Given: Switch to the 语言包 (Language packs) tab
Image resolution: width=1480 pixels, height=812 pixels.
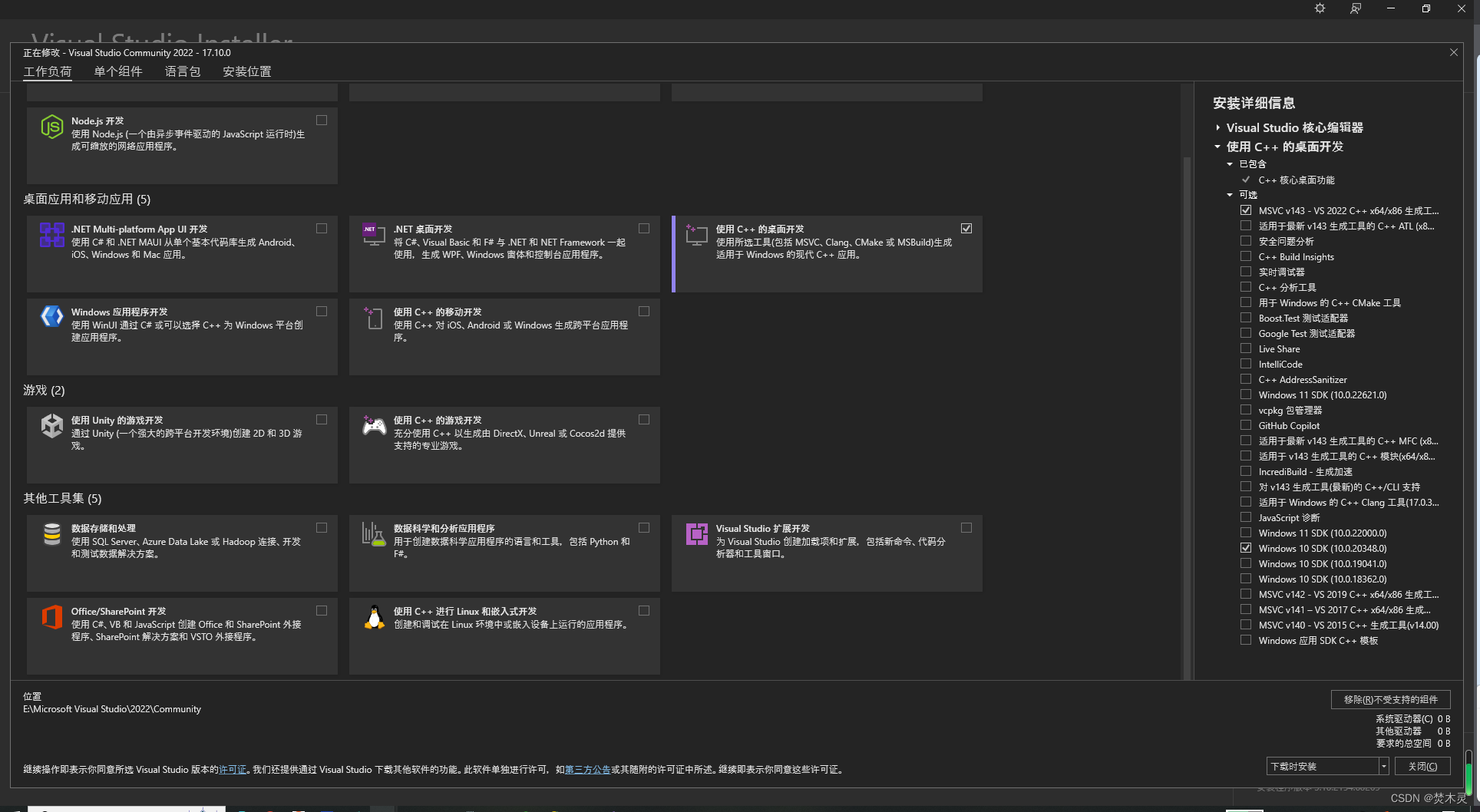Looking at the screenshot, I should click(x=183, y=71).
